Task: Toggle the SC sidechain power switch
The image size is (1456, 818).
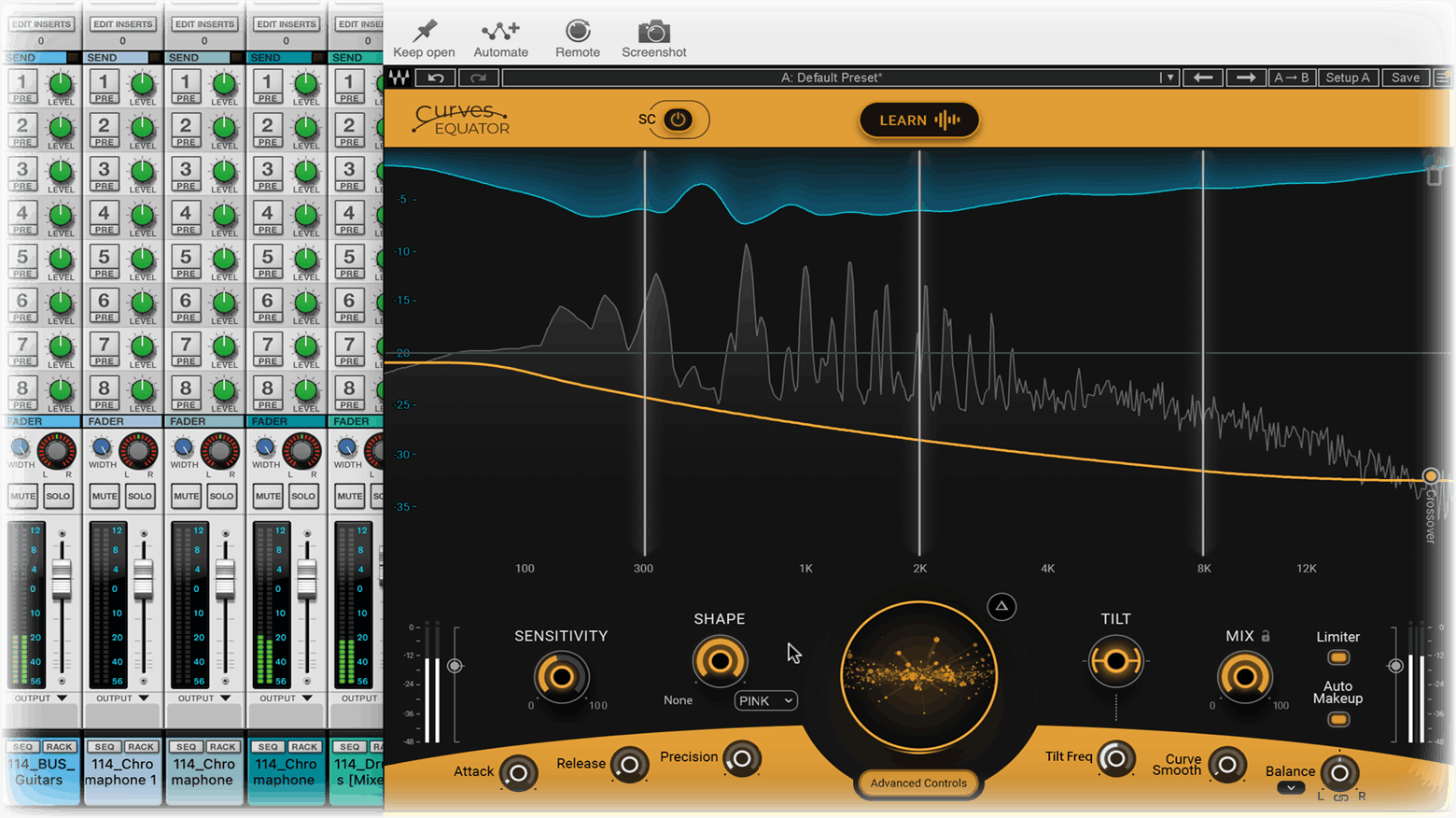Action: pos(679,120)
